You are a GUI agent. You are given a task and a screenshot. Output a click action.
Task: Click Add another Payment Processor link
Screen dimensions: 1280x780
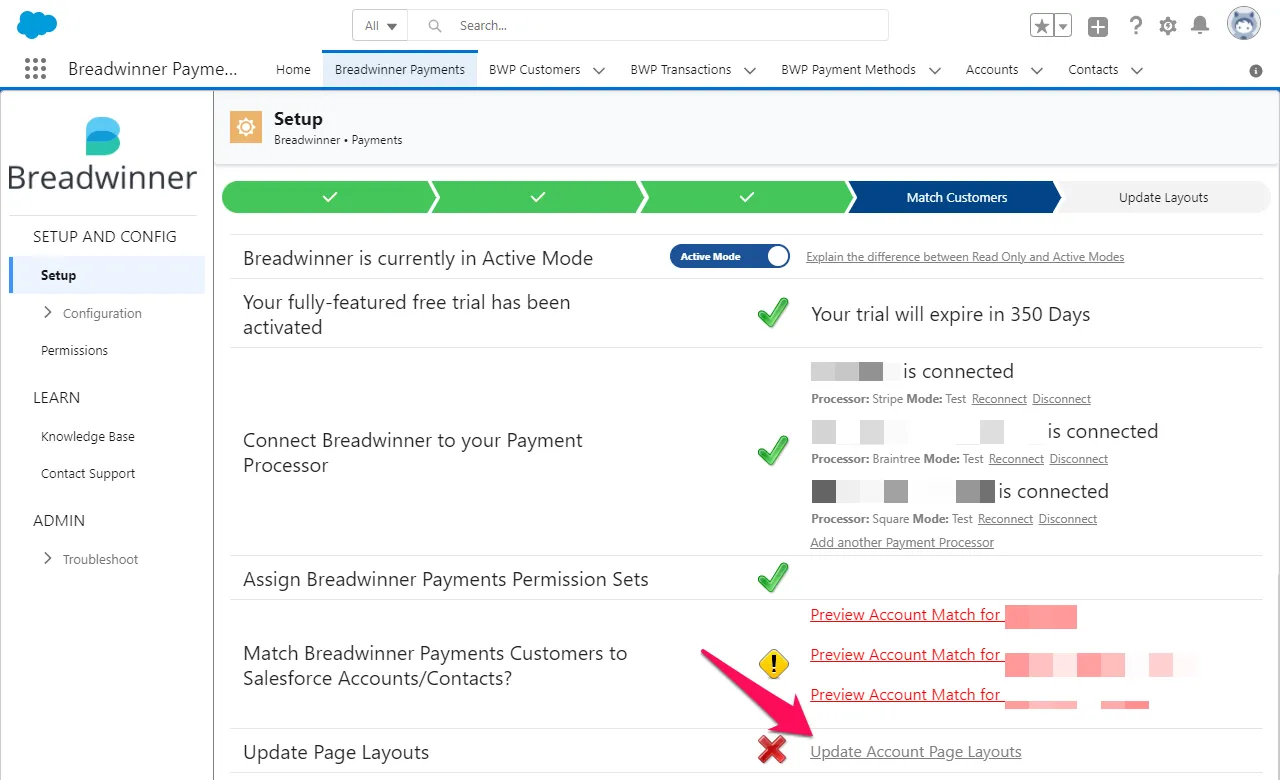(902, 543)
